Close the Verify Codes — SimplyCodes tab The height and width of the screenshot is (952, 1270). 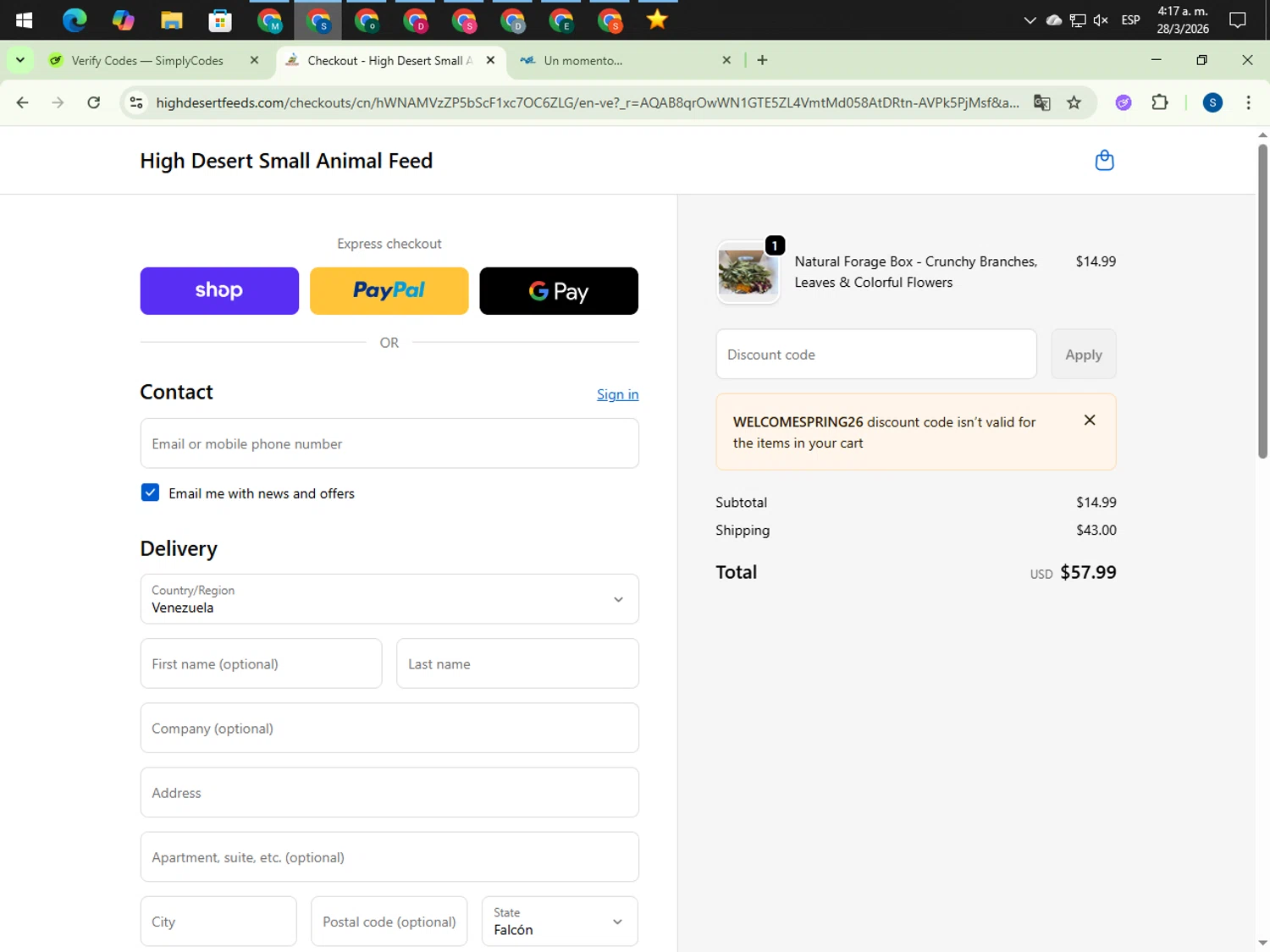click(x=254, y=61)
